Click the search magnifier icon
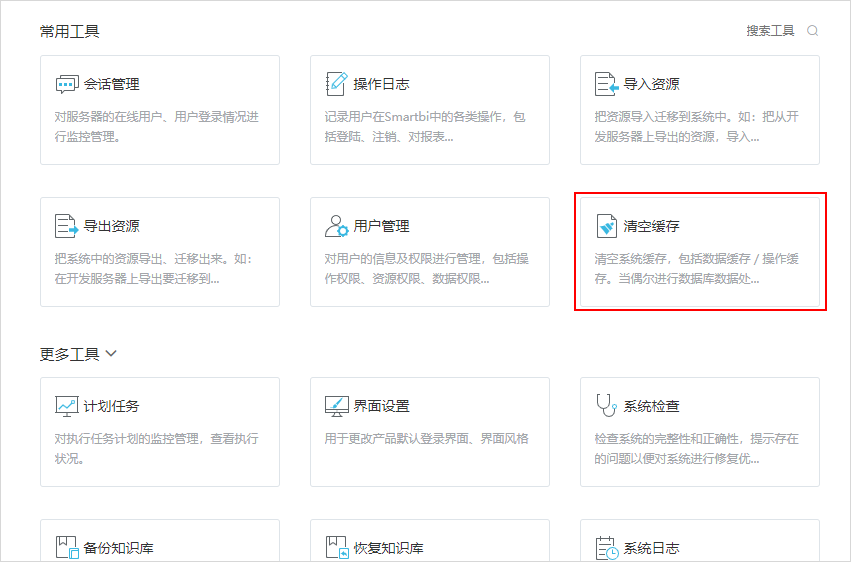 pos(812,31)
